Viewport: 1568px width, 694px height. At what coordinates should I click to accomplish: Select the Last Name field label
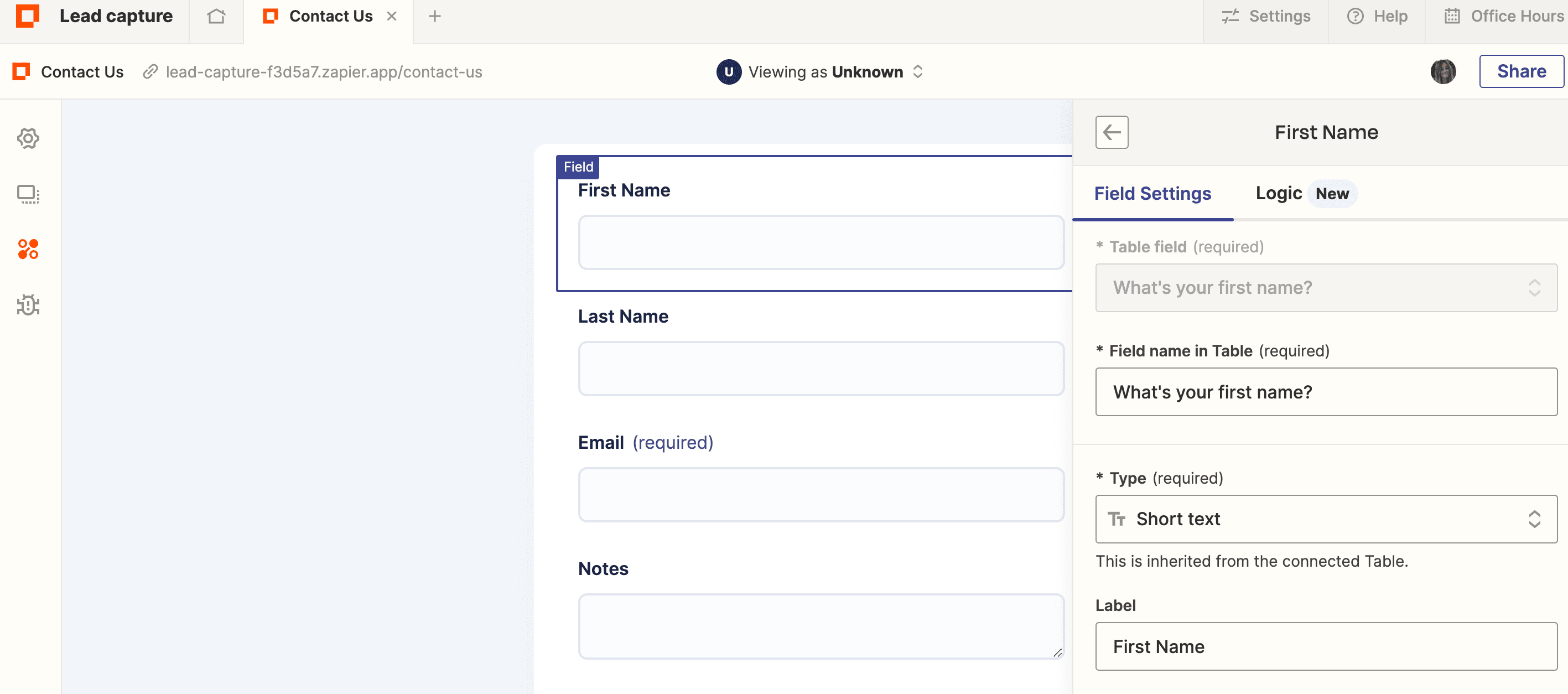[622, 317]
